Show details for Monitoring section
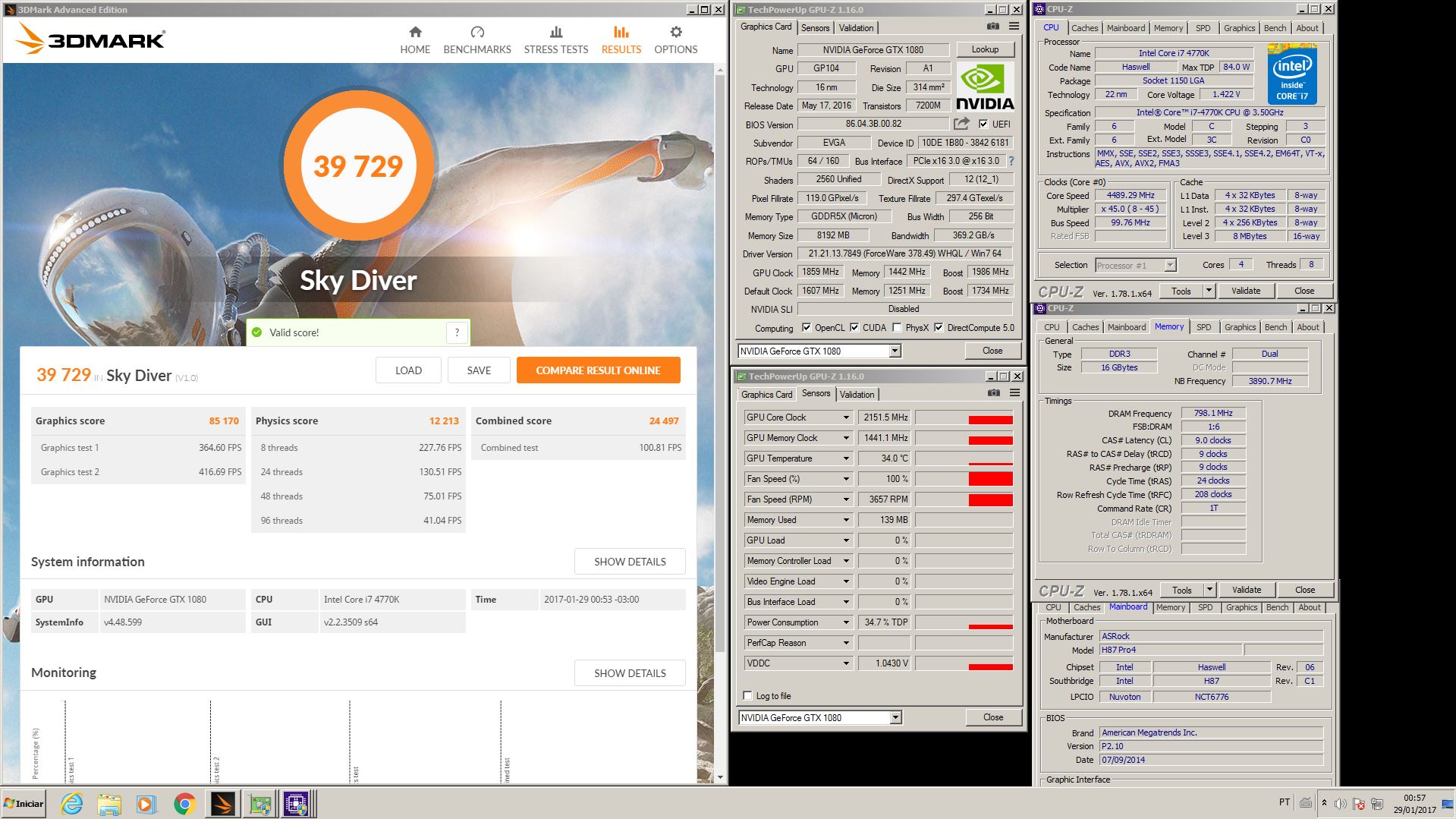The image size is (1456, 819). (630, 673)
